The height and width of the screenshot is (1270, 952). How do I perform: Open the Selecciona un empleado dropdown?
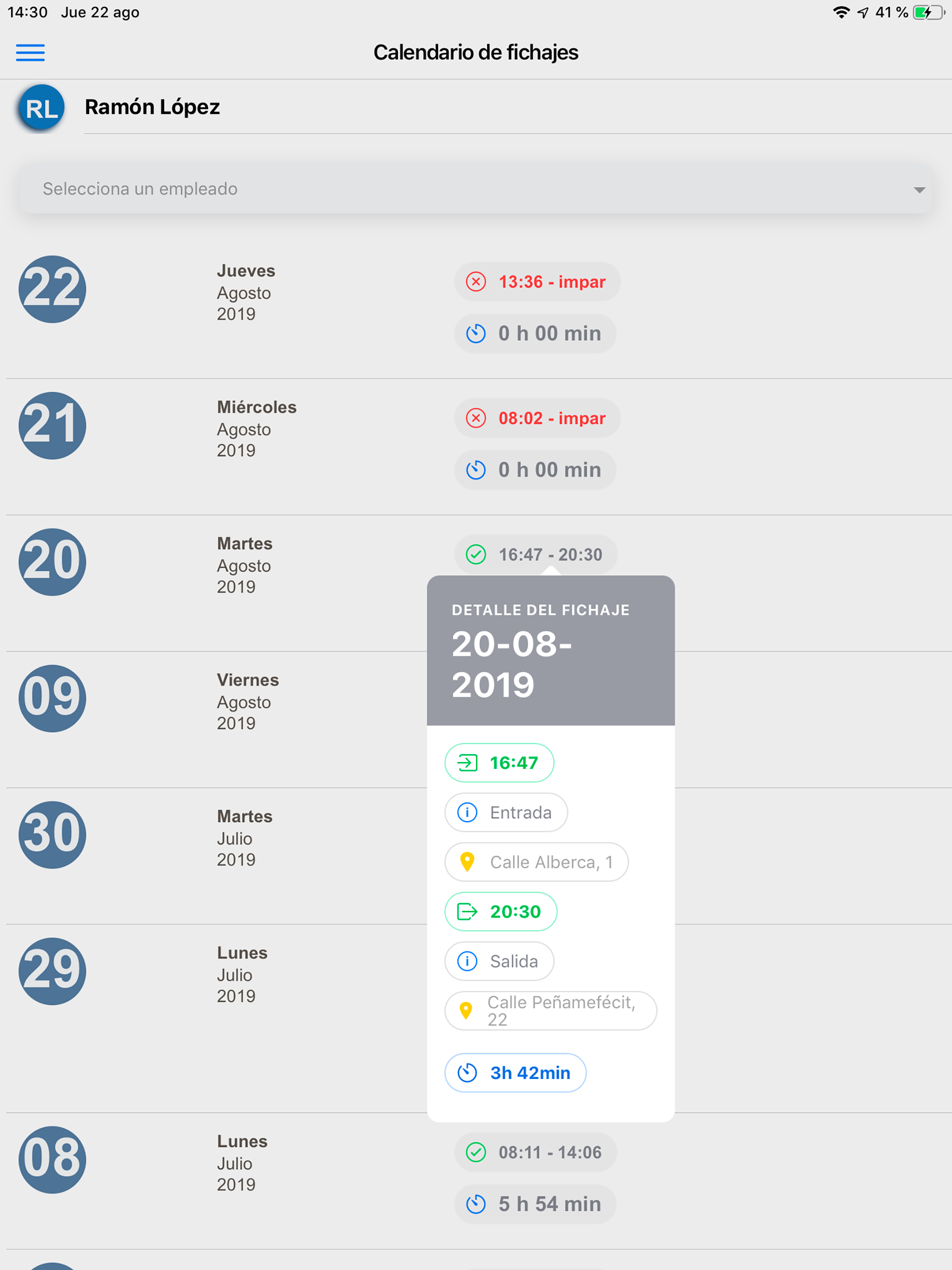(476, 189)
